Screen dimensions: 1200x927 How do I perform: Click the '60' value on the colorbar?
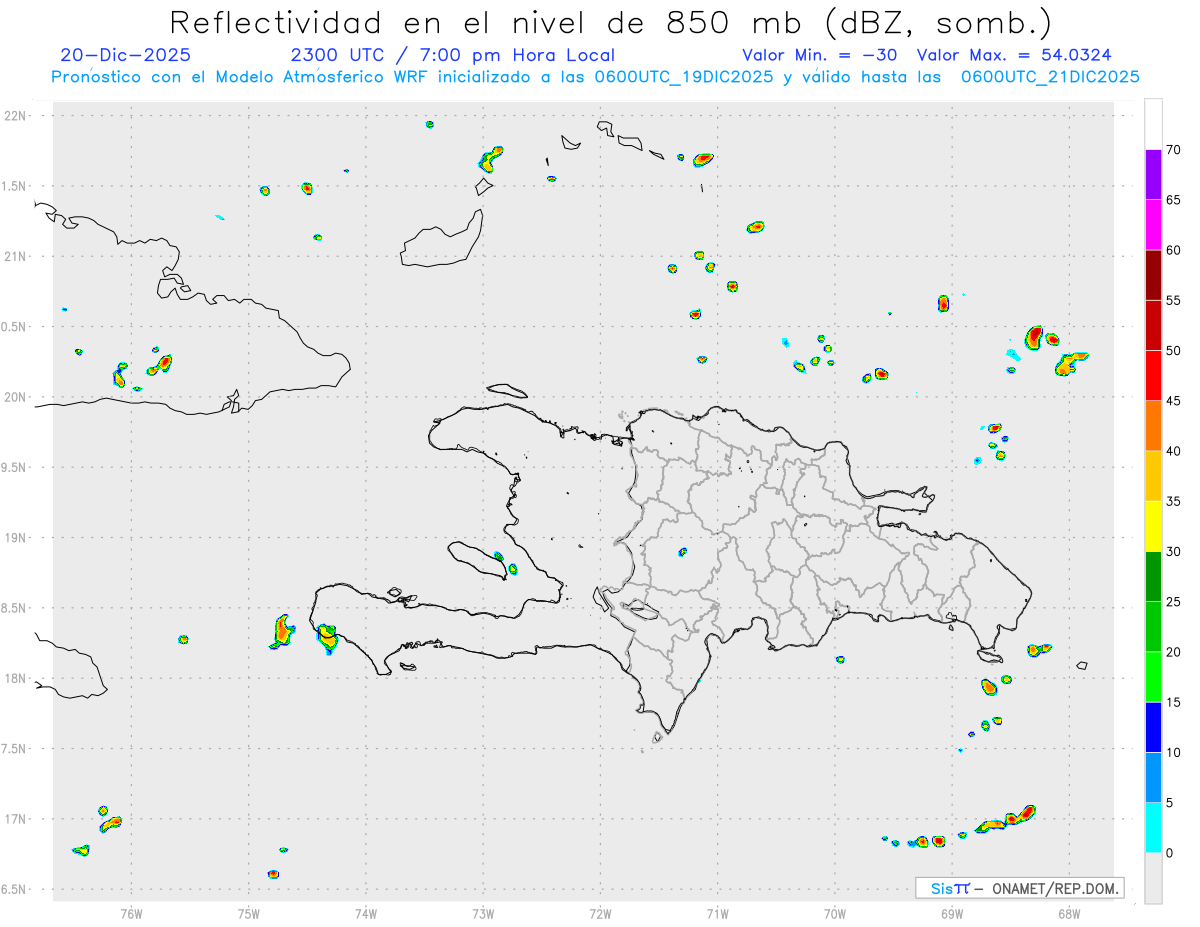click(1173, 250)
